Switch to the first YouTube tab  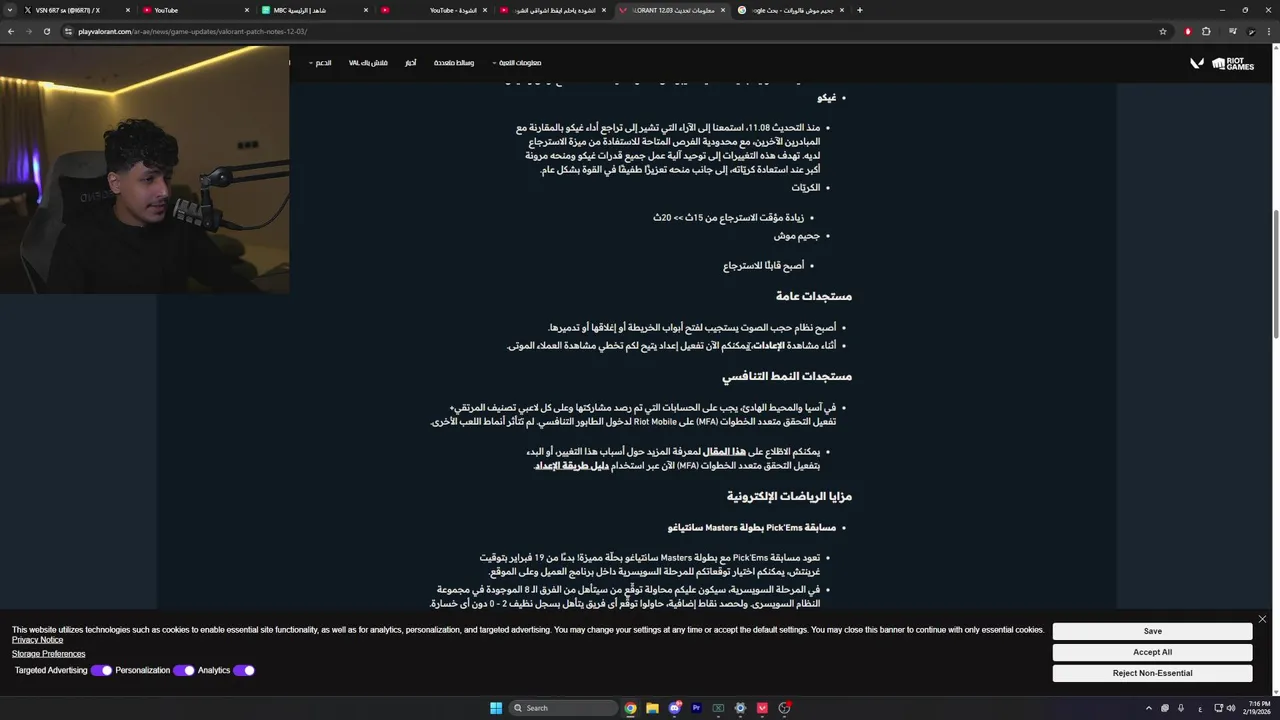[x=194, y=10]
